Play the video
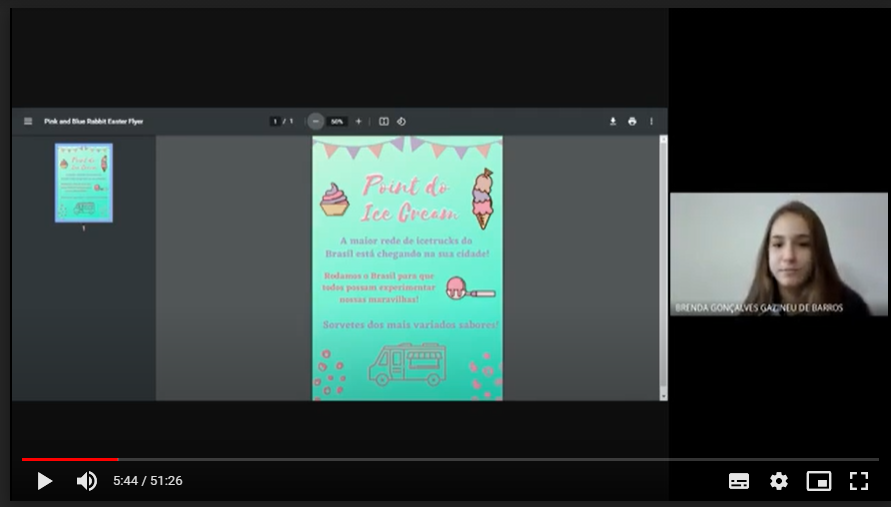The width and height of the screenshot is (891, 507). [44, 481]
